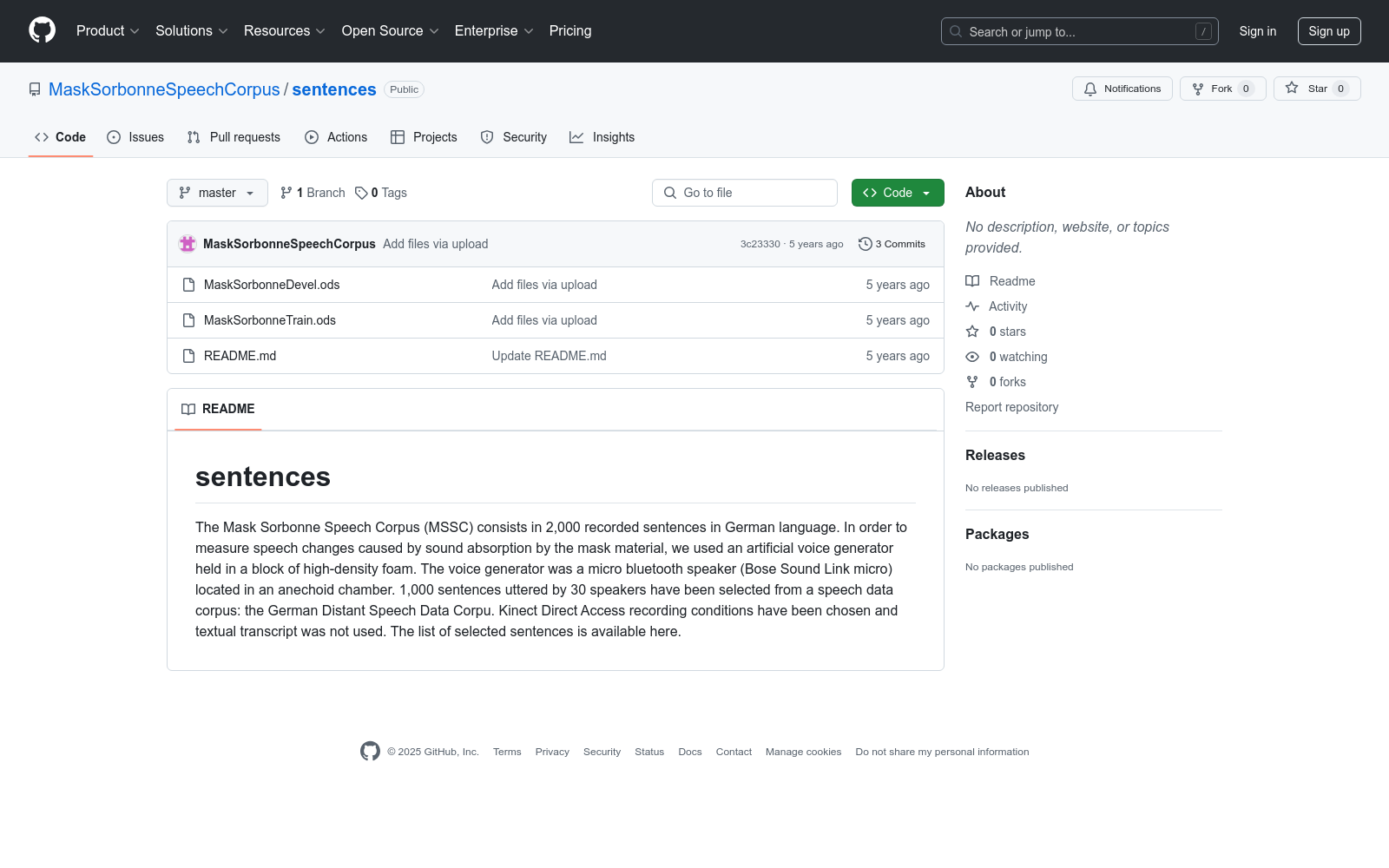Click the Go to file search box

click(x=745, y=193)
